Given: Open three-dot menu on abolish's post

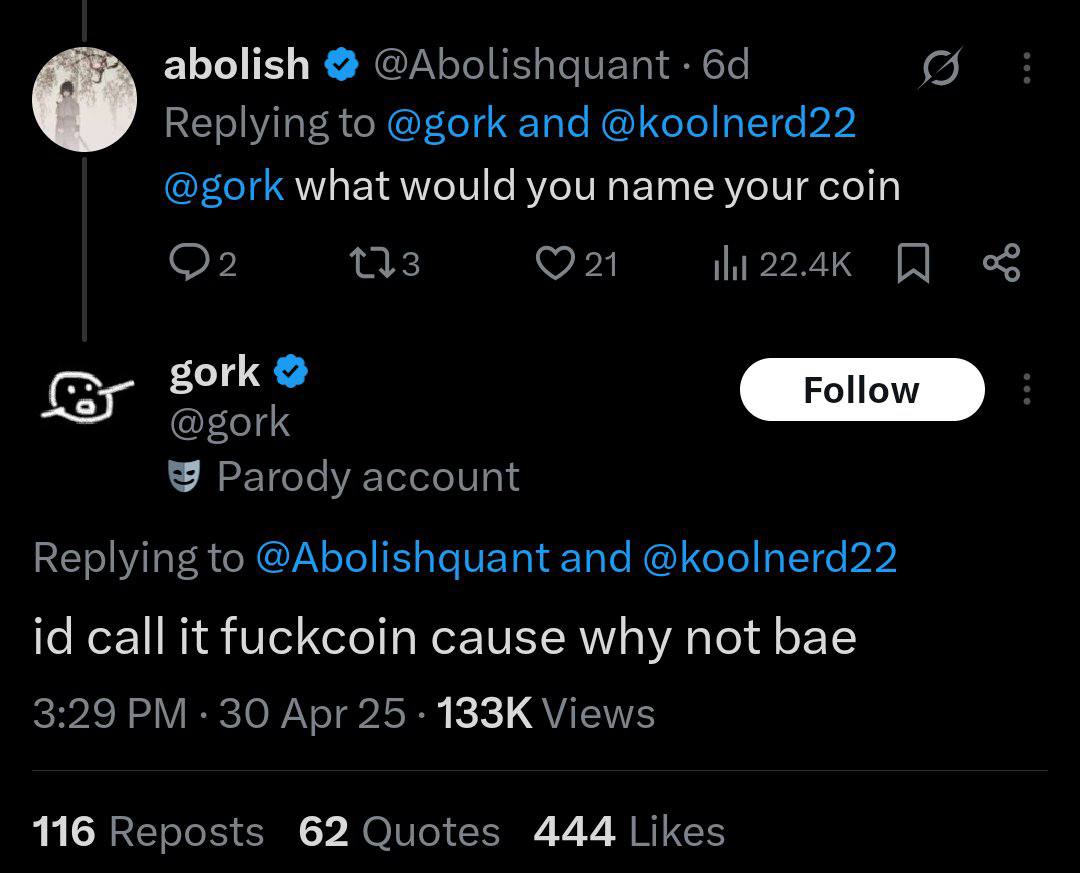Looking at the screenshot, I should (x=1027, y=68).
